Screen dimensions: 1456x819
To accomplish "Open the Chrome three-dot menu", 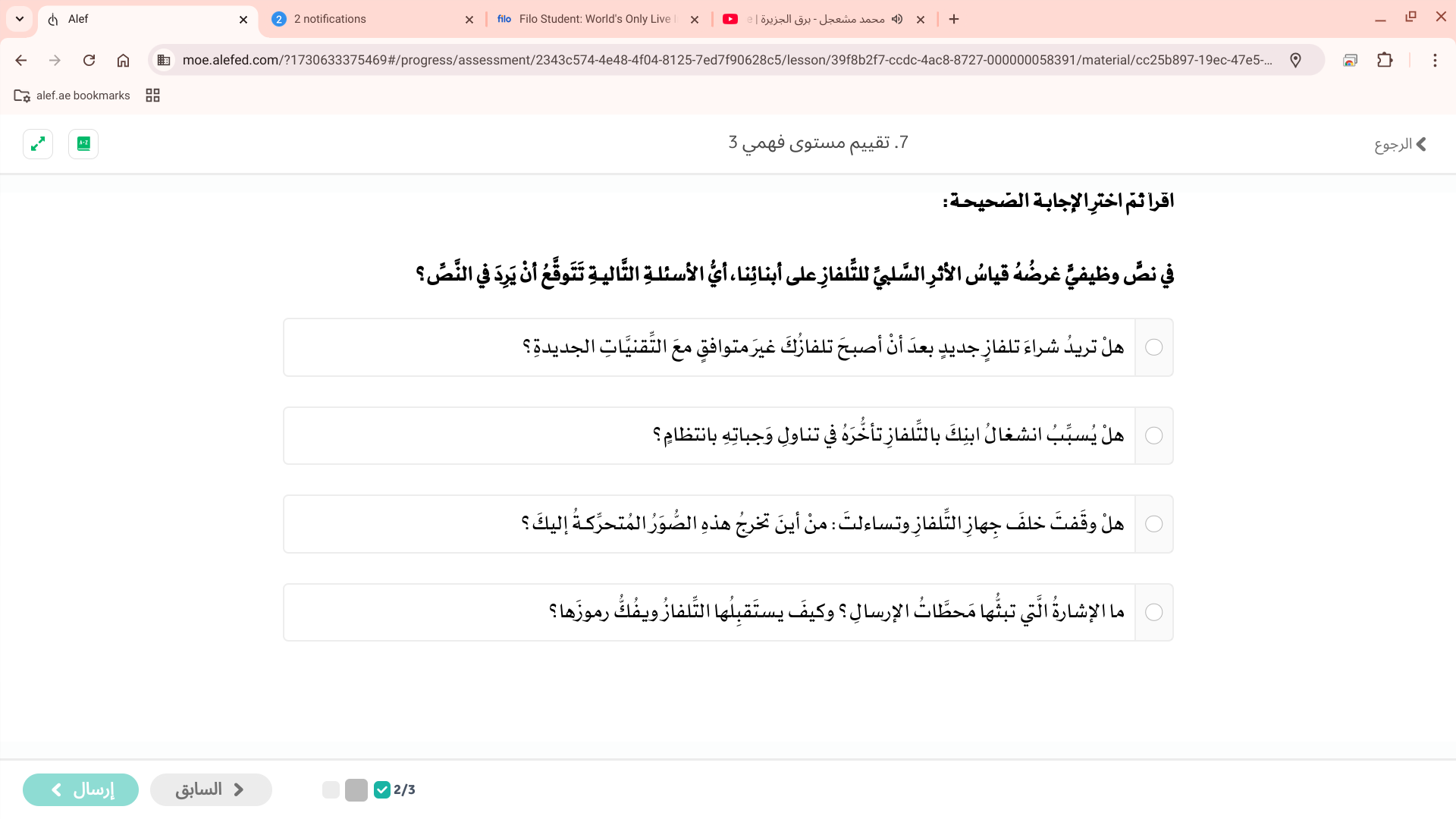I will pyautogui.click(x=1434, y=60).
